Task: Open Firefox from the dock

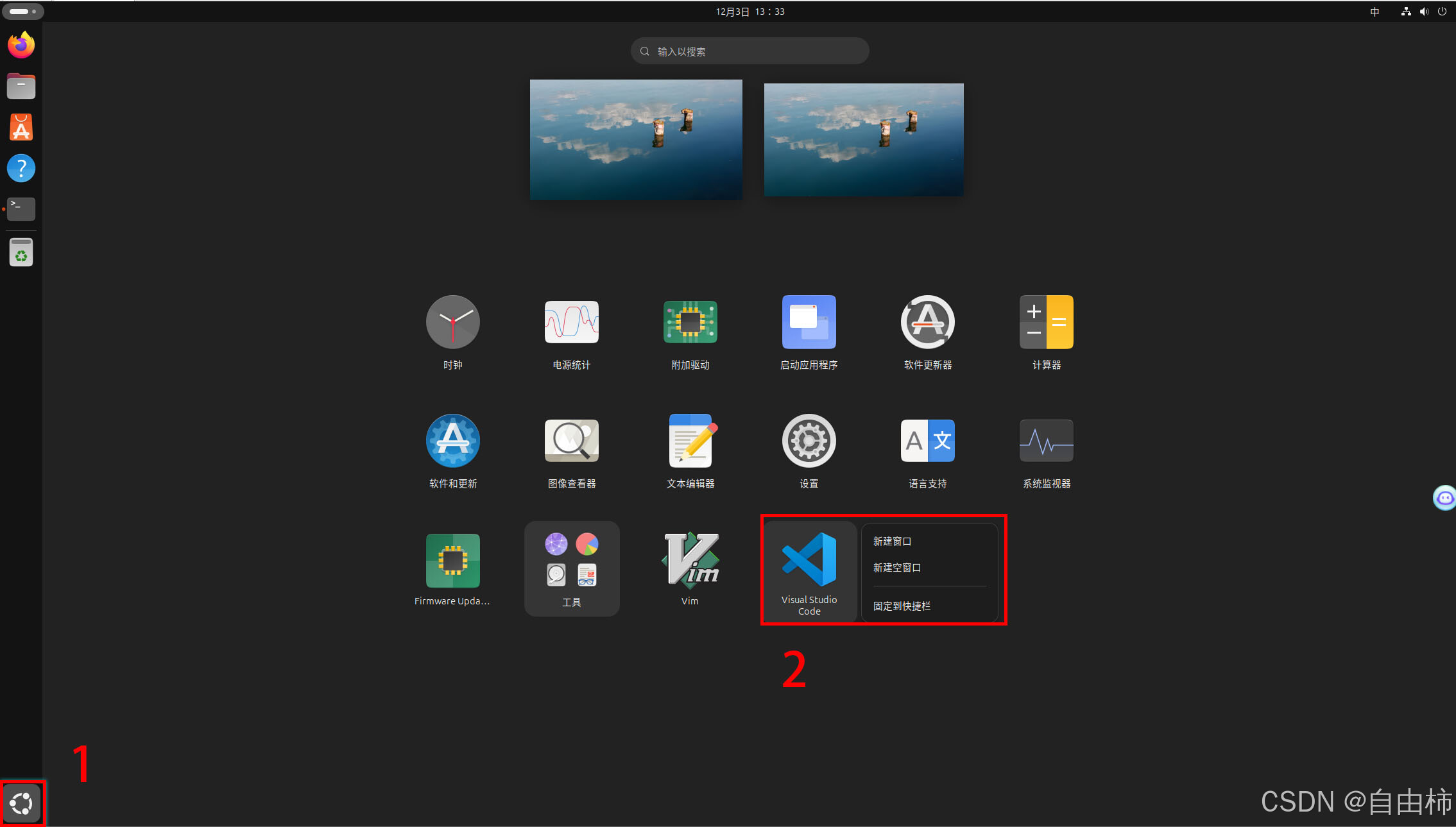Action: (21, 45)
